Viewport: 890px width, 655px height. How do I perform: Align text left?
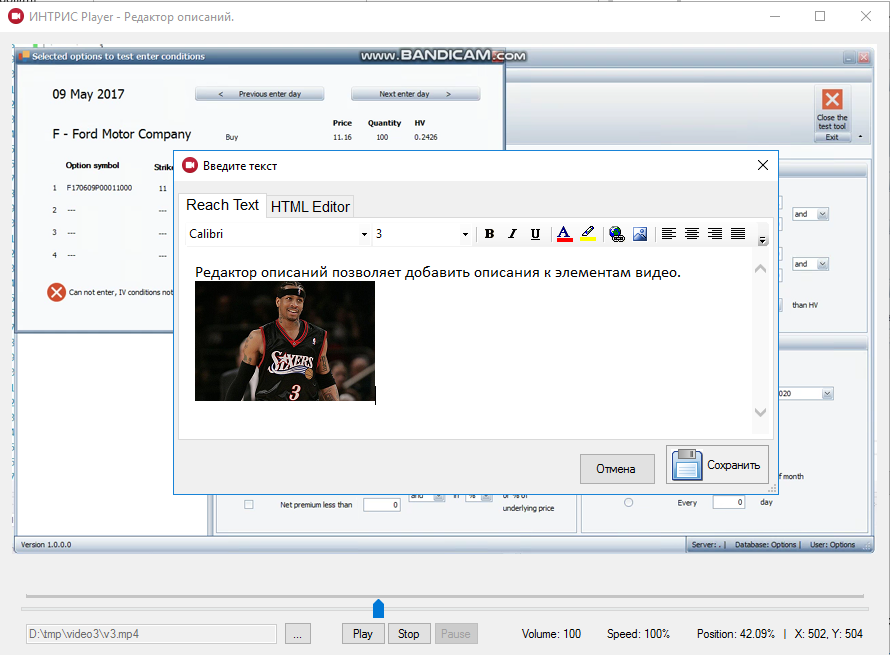click(x=669, y=234)
